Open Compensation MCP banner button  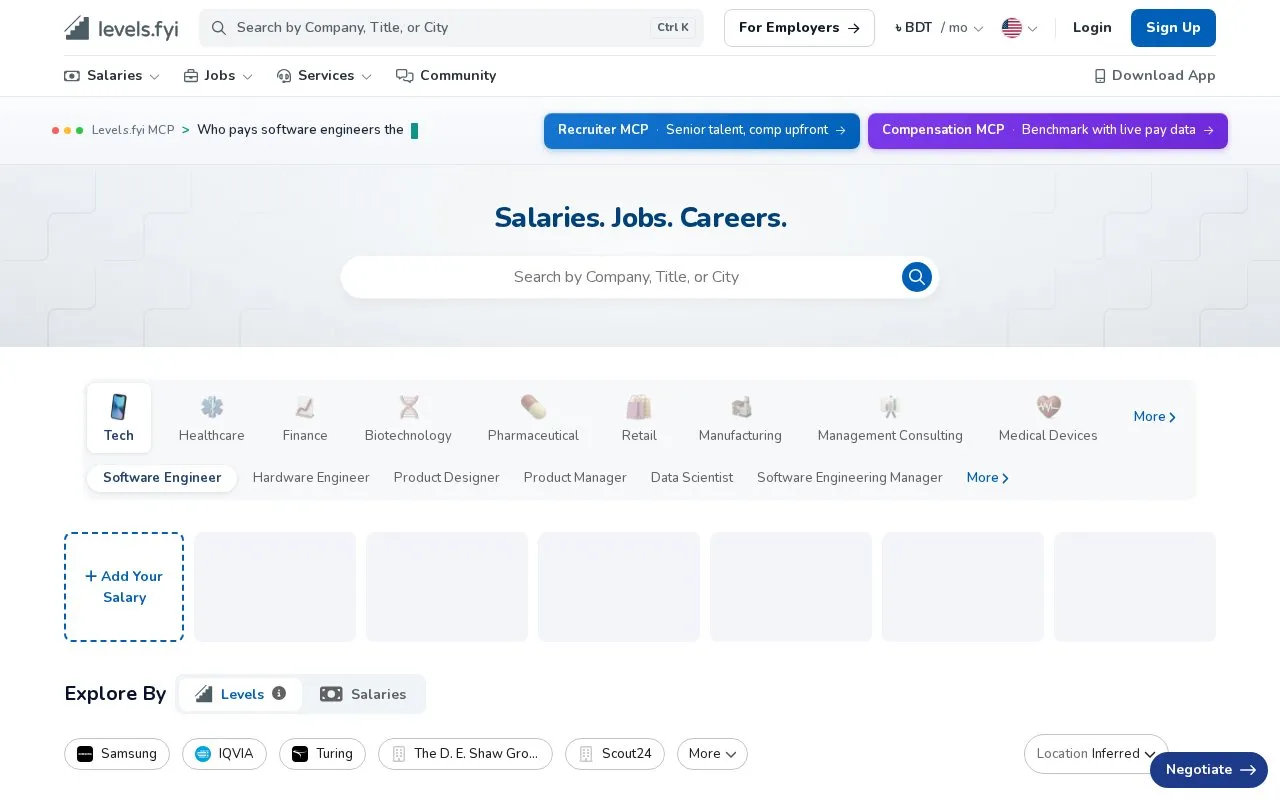(1048, 131)
